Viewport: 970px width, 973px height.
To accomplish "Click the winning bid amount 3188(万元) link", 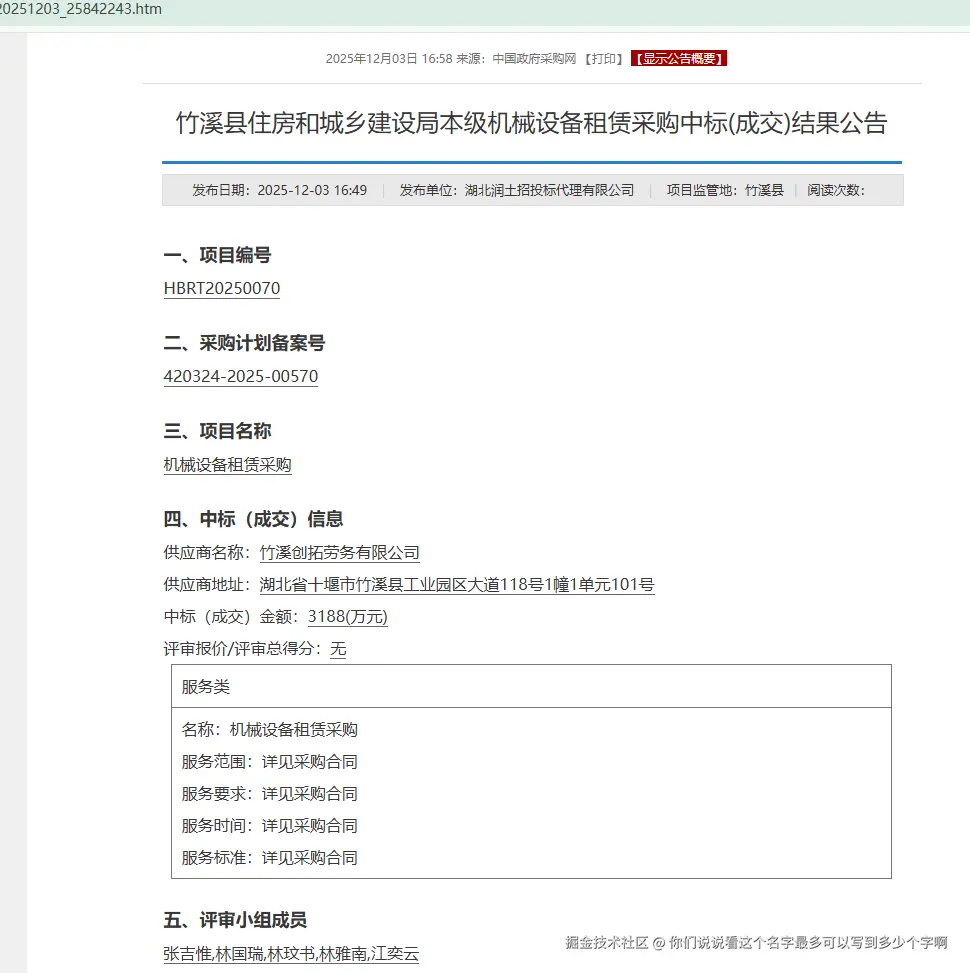I will (347, 617).
